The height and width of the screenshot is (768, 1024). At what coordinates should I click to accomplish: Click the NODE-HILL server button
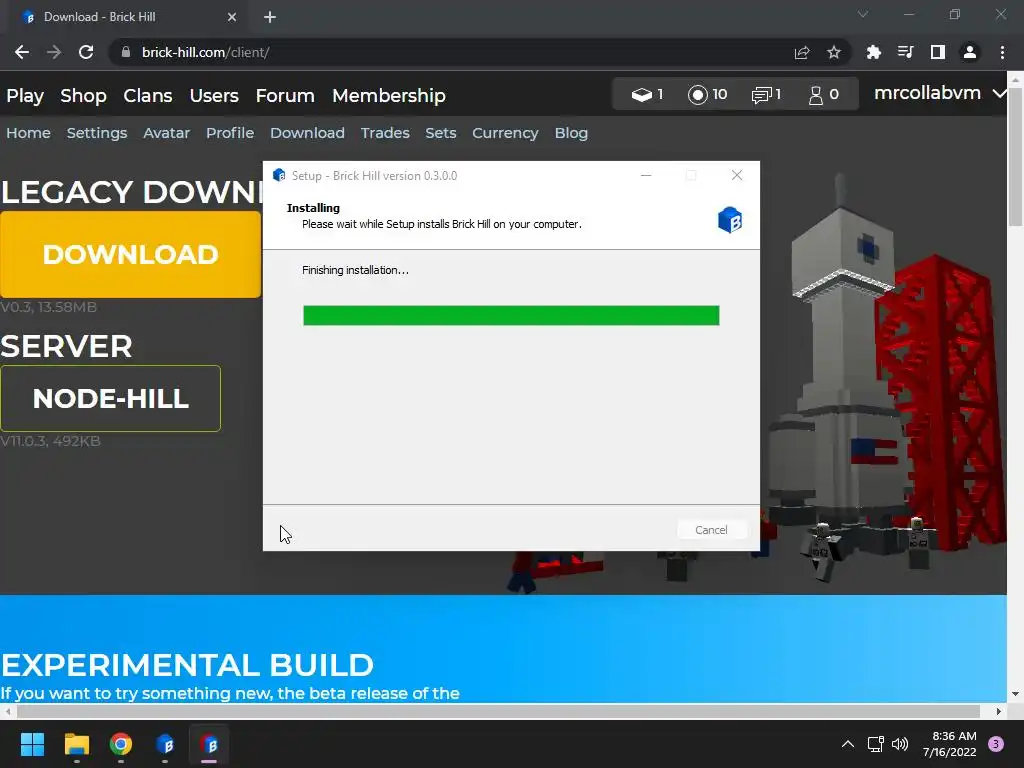pos(110,398)
